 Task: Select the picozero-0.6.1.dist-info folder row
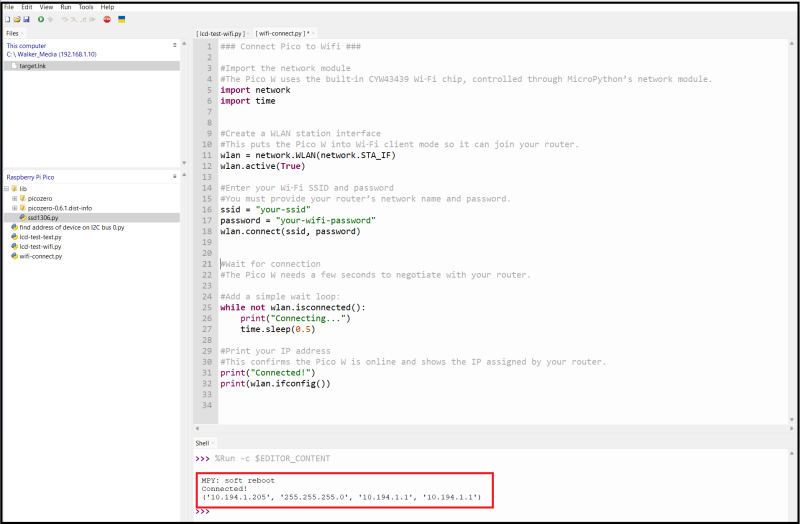[x=92, y=208]
